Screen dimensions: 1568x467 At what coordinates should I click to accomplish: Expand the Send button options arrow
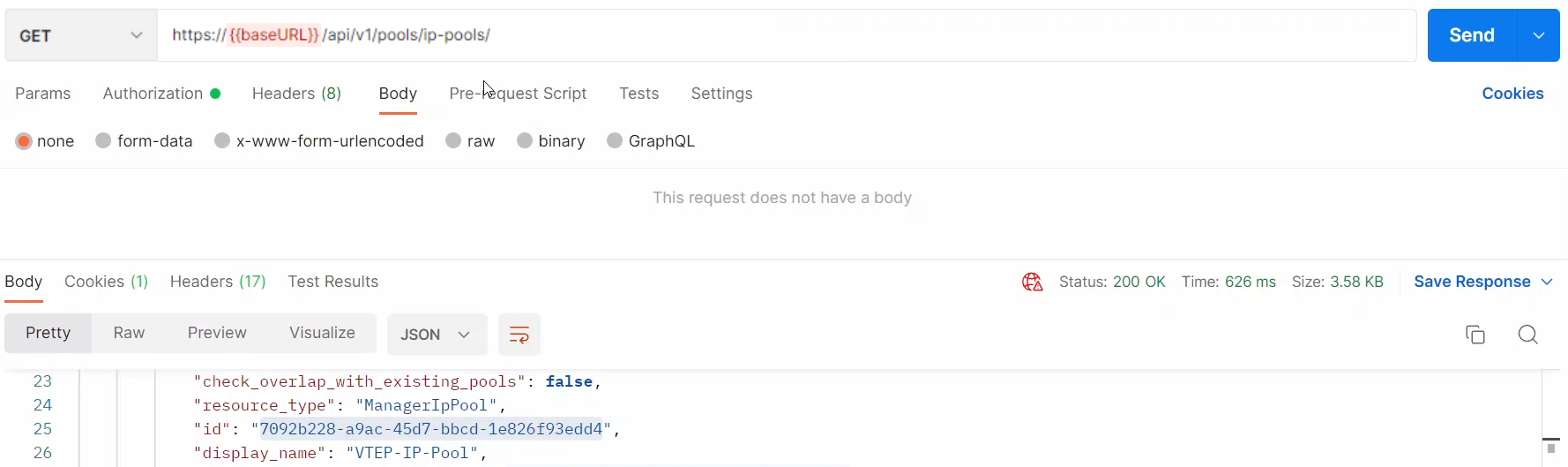pyautogui.click(x=1539, y=36)
